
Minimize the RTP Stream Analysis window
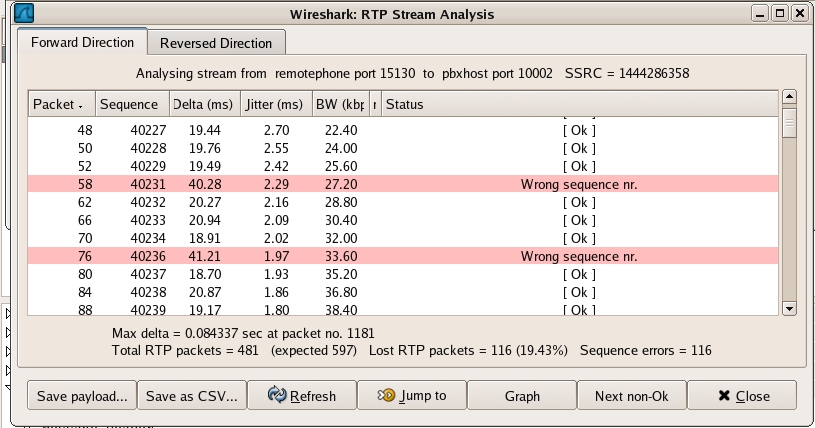(x=761, y=14)
